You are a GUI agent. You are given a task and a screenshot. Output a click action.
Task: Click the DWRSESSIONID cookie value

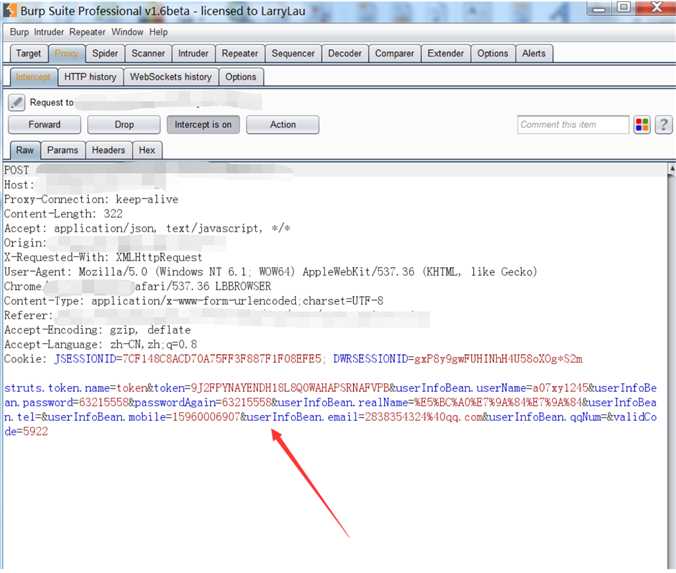(498, 359)
